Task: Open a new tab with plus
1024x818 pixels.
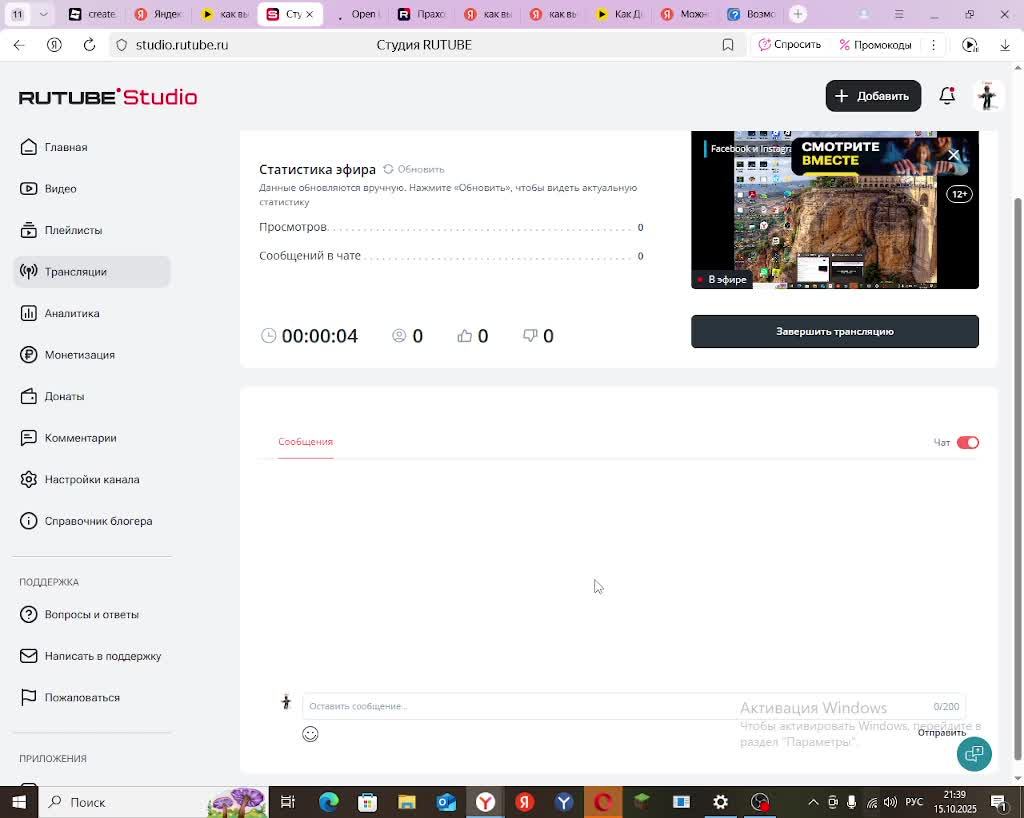Action: pos(797,14)
